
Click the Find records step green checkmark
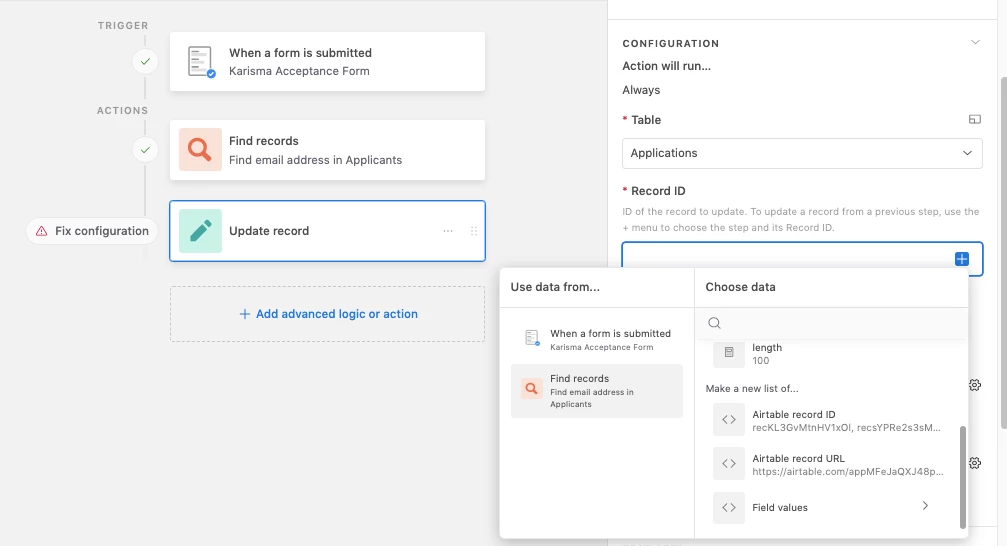point(145,150)
